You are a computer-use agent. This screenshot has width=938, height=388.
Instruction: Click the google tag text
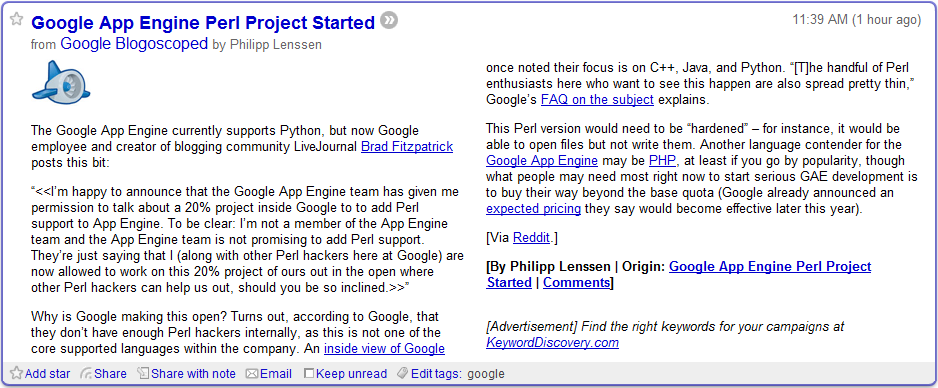(486, 375)
